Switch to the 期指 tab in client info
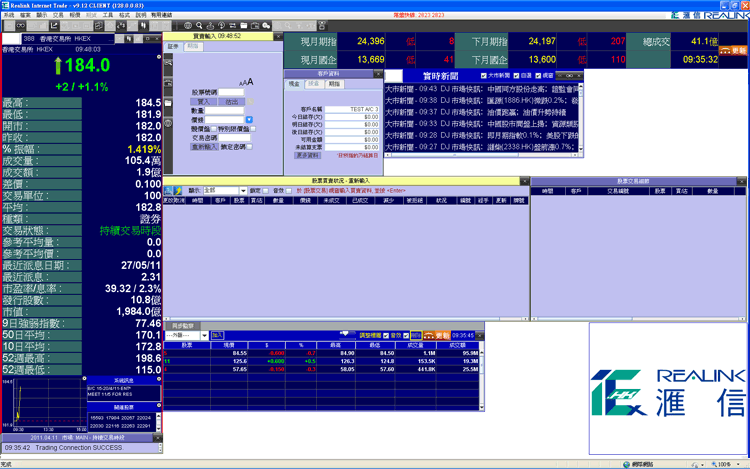The width and height of the screenshot is (750, 469). [335, 84]
